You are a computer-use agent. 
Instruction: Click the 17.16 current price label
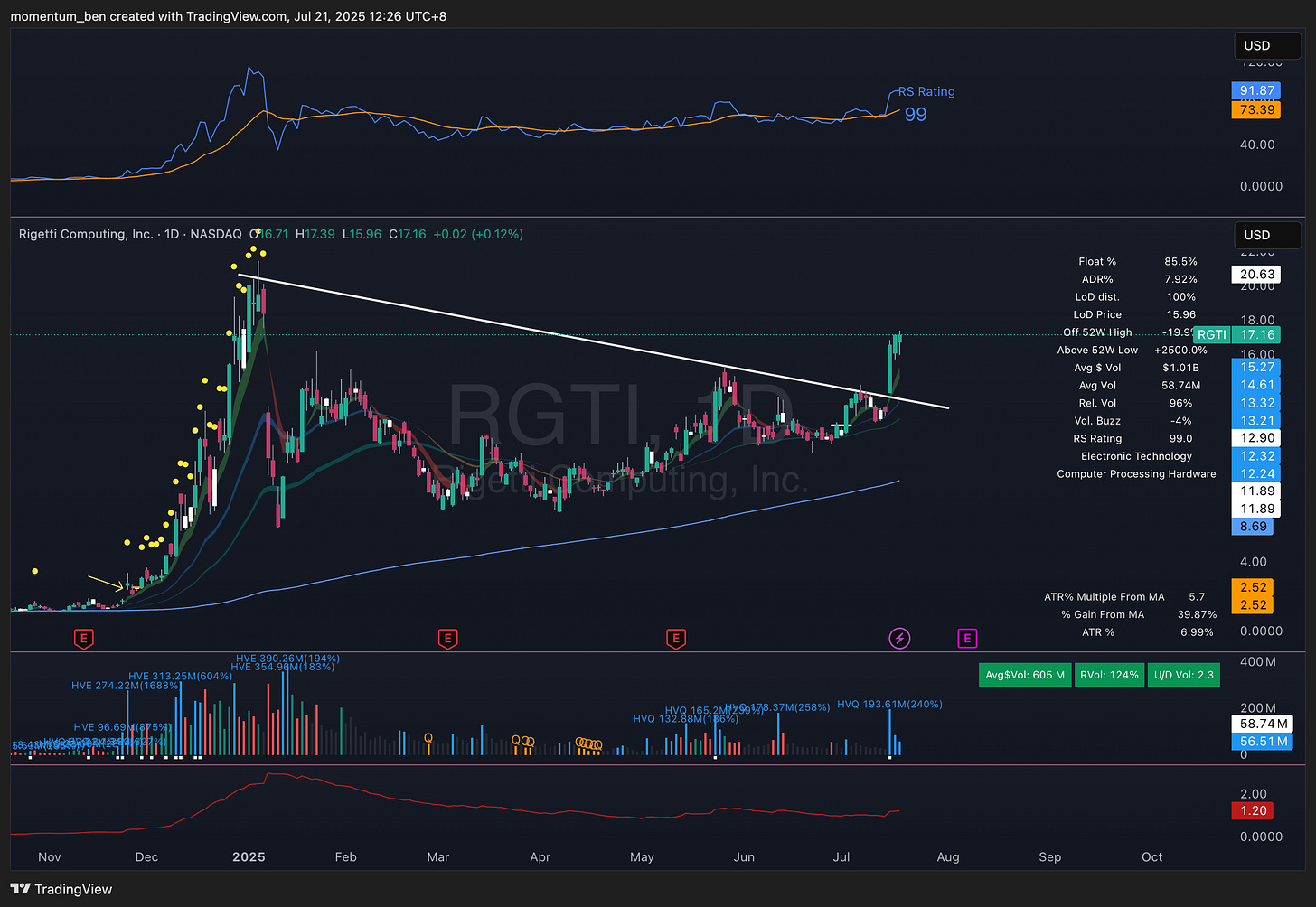tap(1257, 334)
